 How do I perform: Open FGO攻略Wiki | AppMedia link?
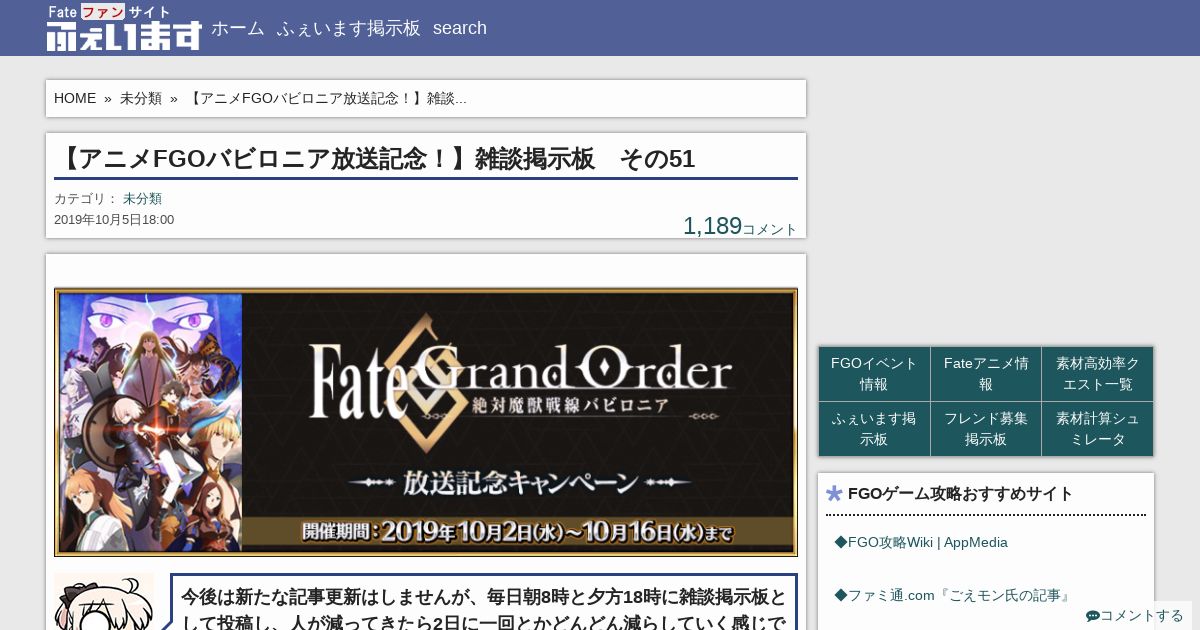pos(921,542)
